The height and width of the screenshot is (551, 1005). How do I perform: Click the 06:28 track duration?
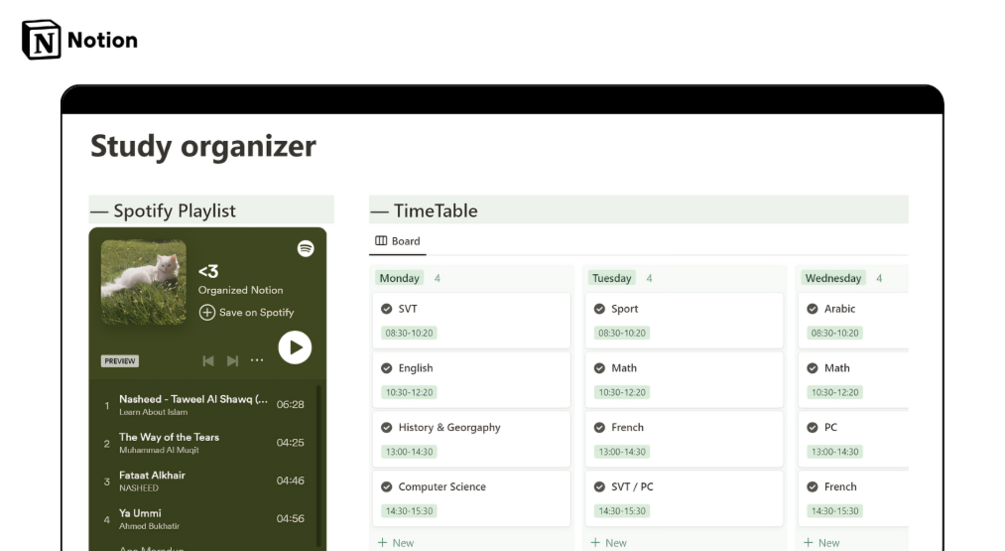click(x=290, y=404)
